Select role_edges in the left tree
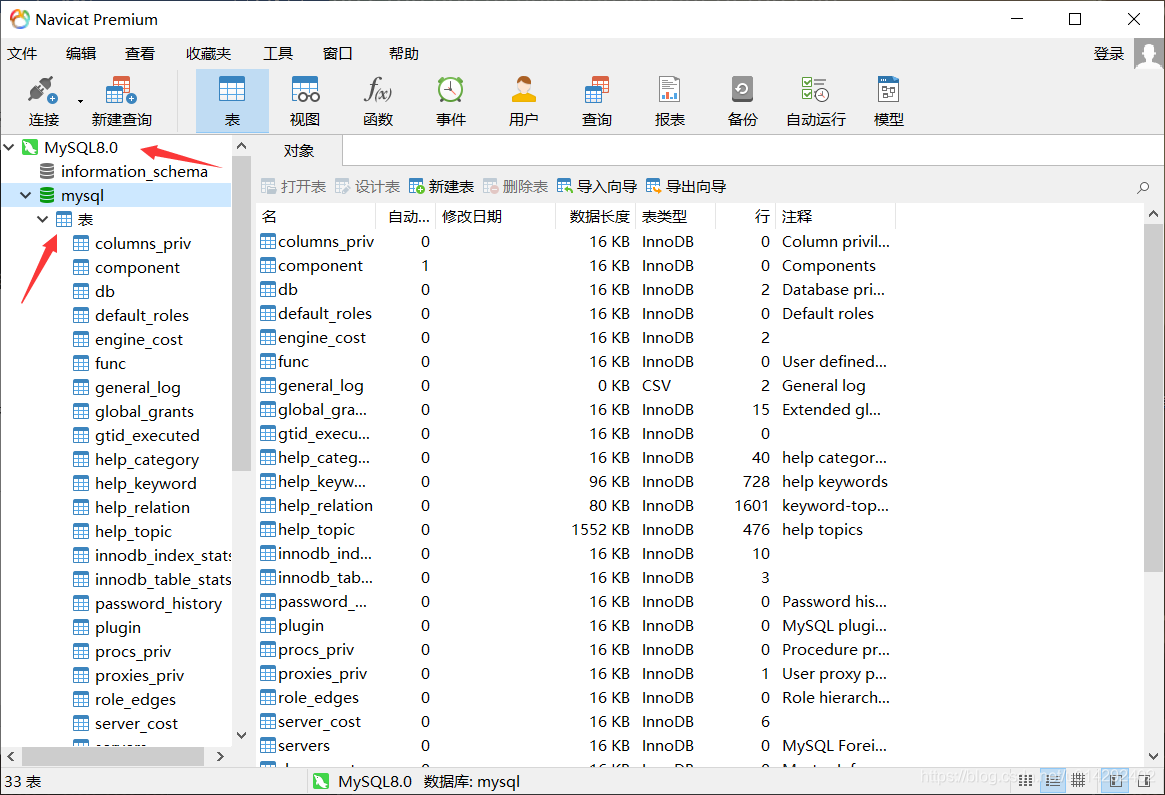The image size is (1165, 795). coord(135,699)
